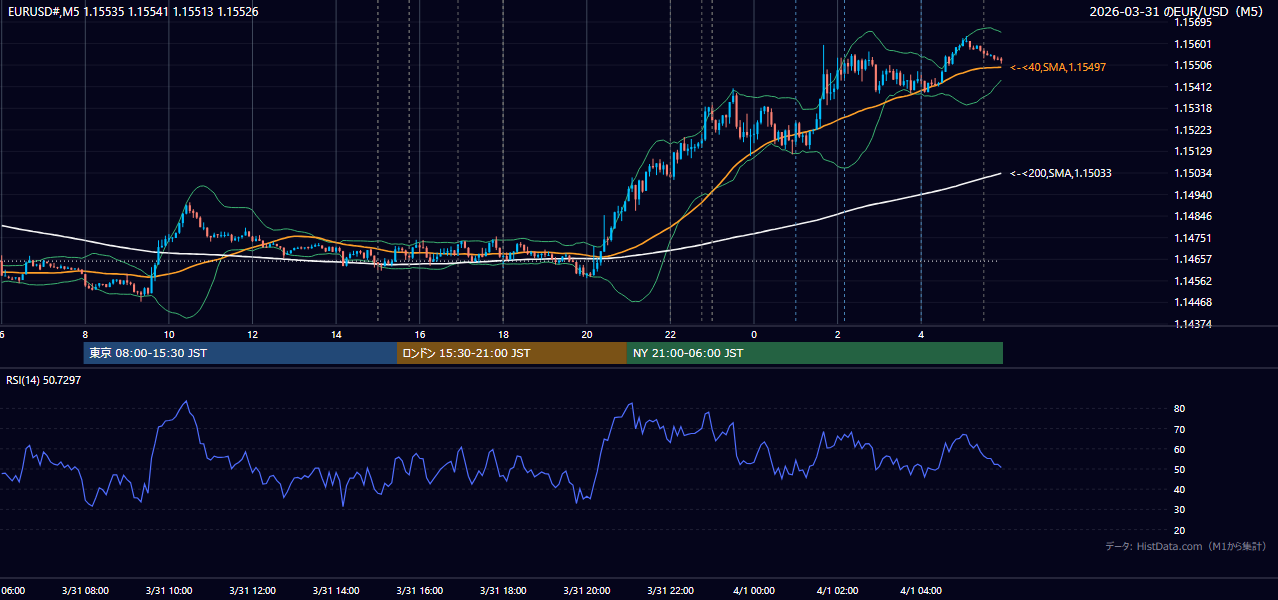Select the '2026-03-31 のEUR/USD (M5)' chart title
The height and width of the screenshot is (600, 1278).
pos(1178,12)
